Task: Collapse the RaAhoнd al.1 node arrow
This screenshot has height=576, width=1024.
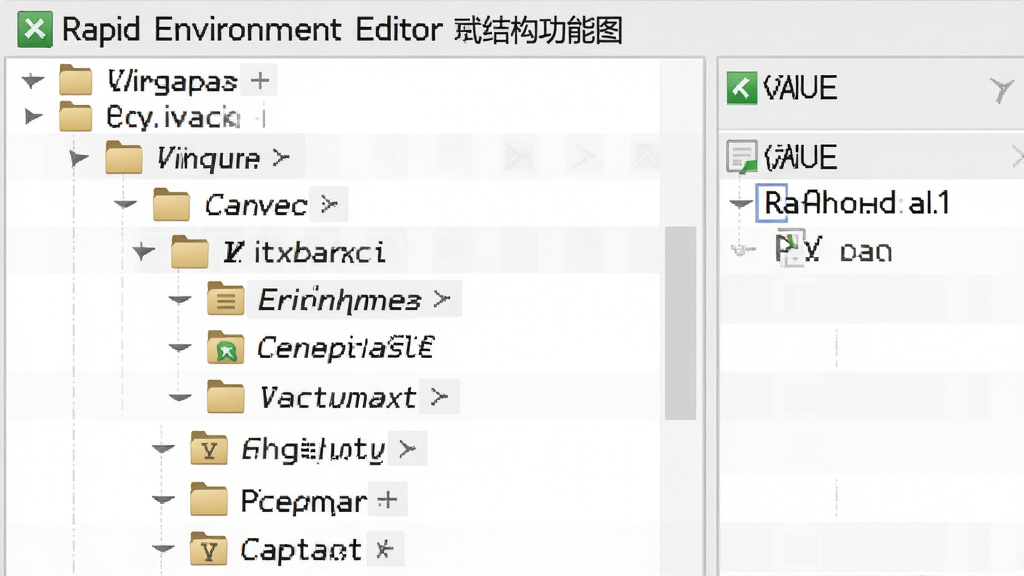Action: tap(741, 203)
